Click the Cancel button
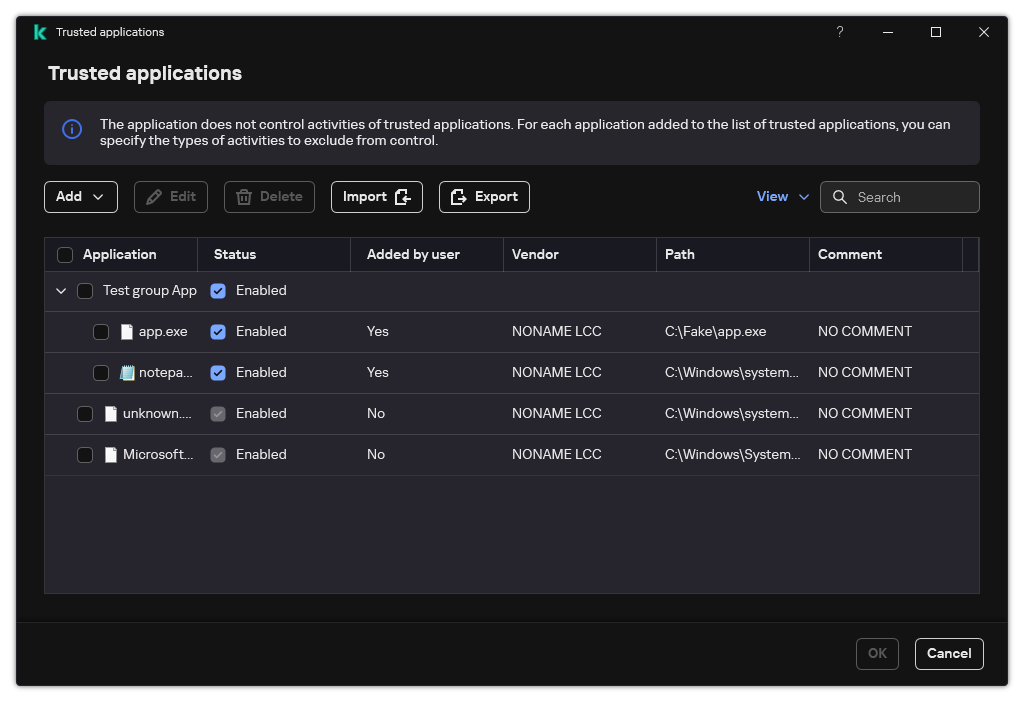The height and width of the screenshot is (702, 1024). 949,654
